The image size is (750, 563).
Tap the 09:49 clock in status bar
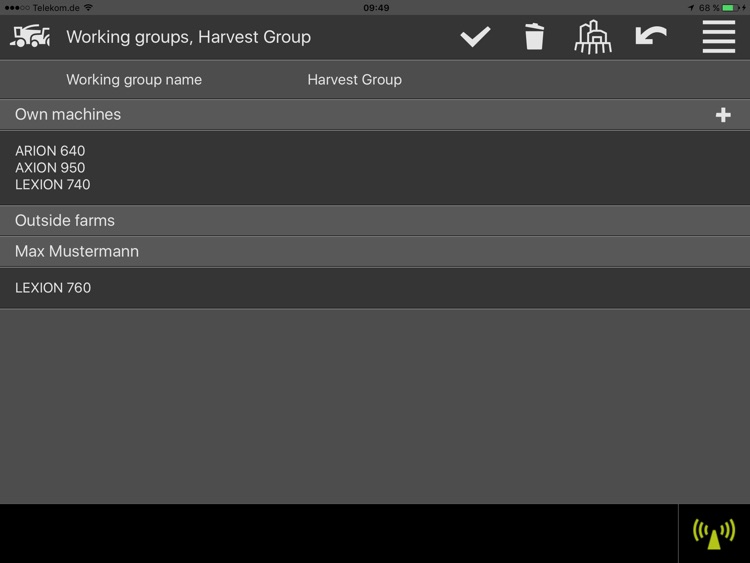376,8
